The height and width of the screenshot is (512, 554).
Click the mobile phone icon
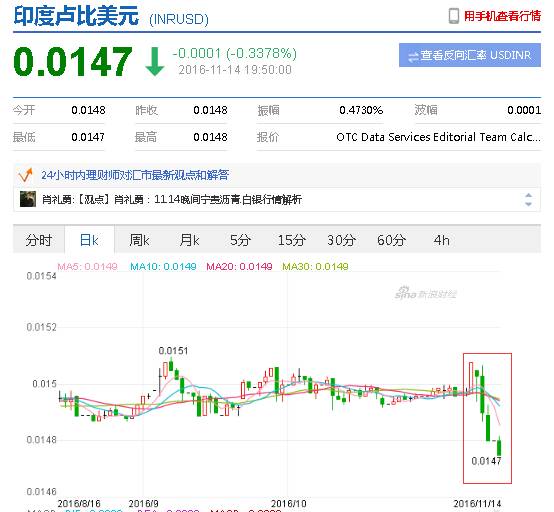coord(454,16)
